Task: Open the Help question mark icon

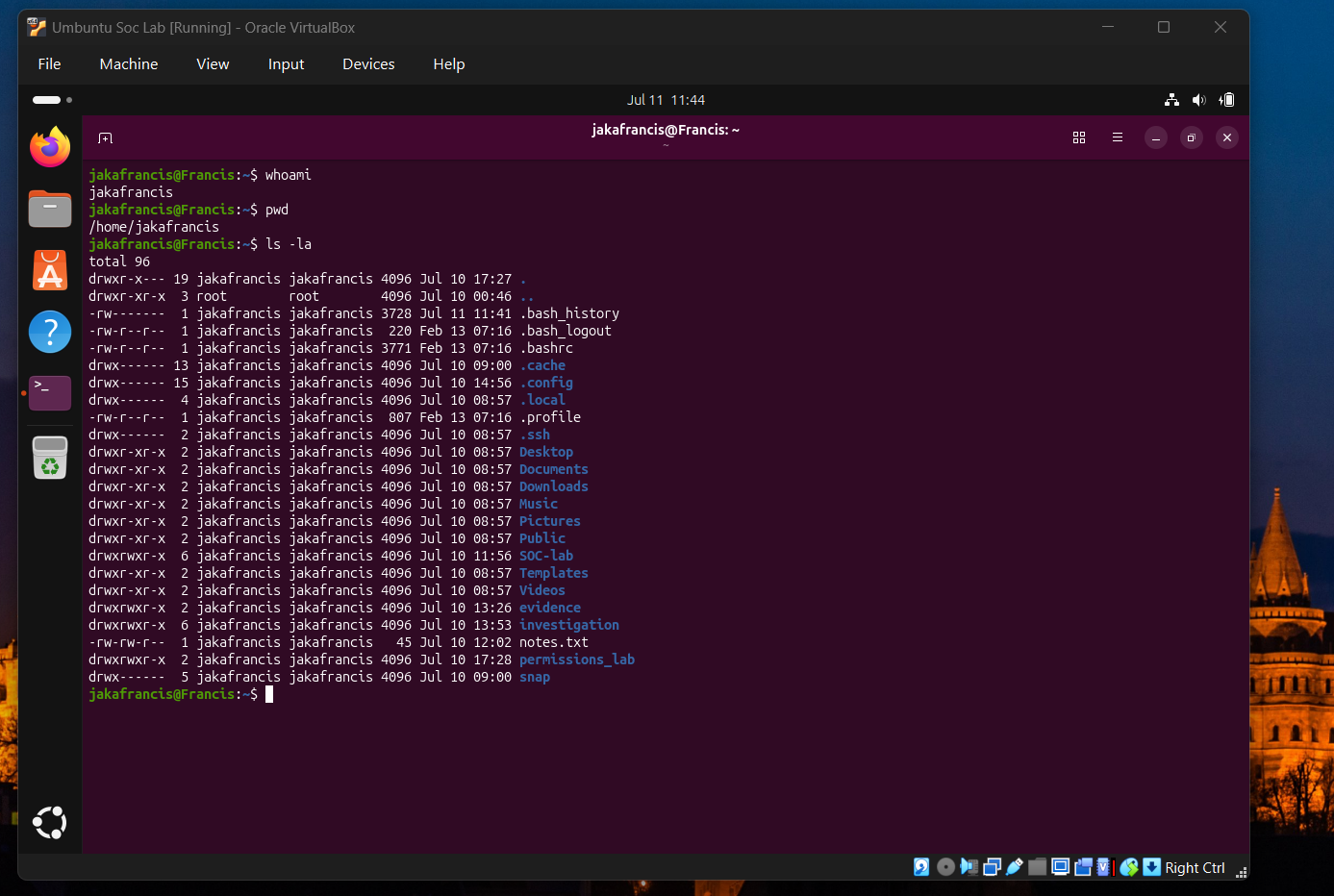Action: (x=50, y=332)
